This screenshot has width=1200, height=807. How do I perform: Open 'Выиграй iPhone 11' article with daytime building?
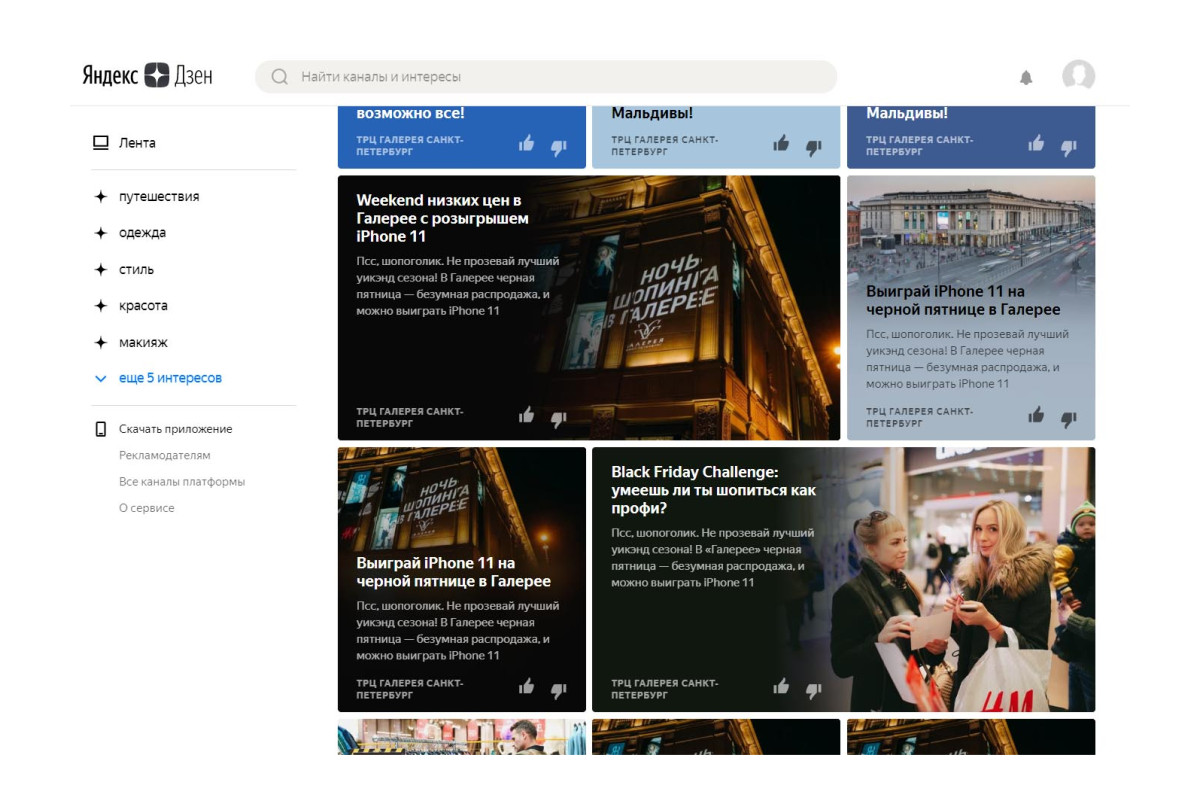971,308
